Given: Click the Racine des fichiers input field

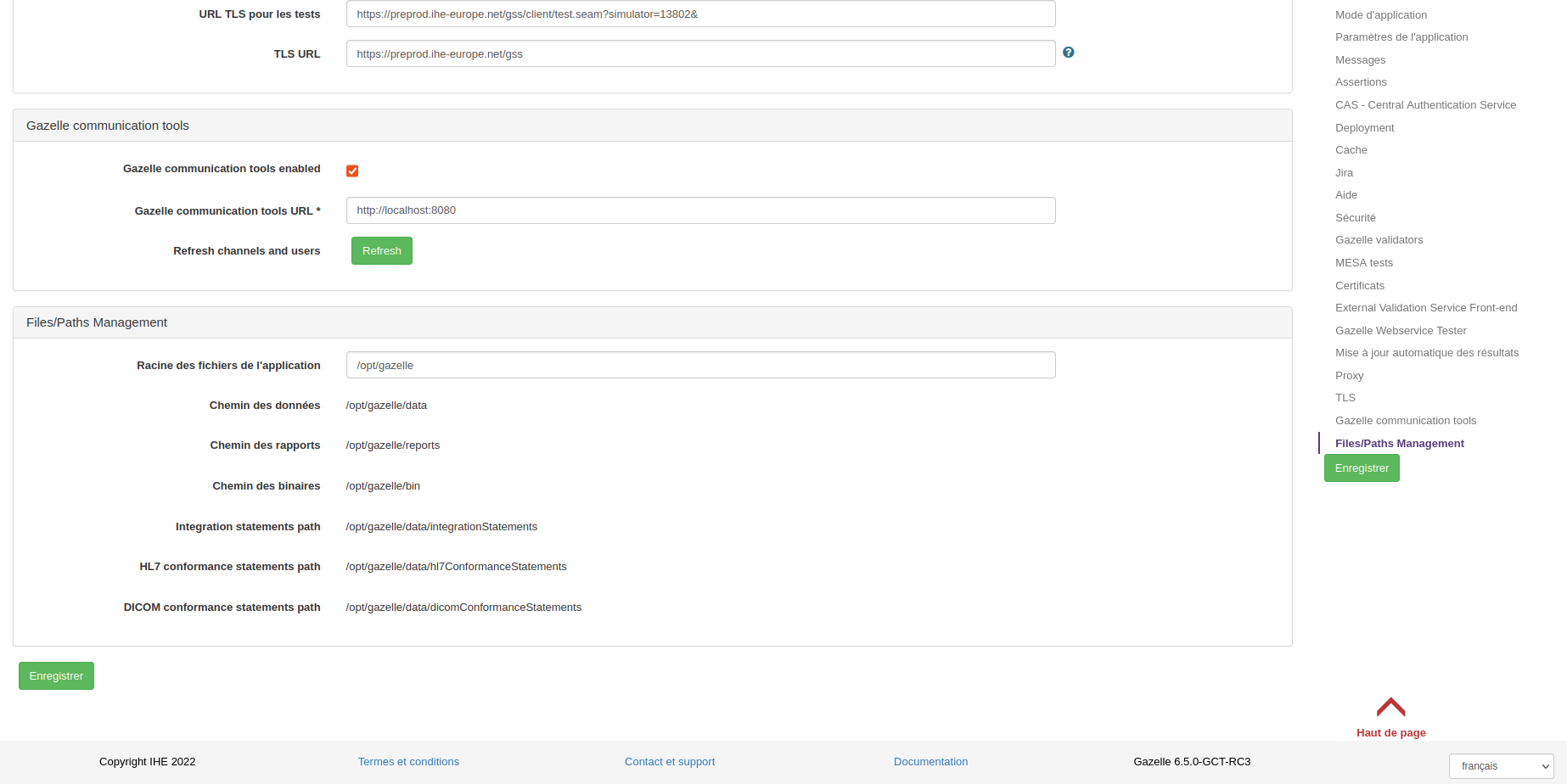Looking at the screenshot, I should point(700,366).
